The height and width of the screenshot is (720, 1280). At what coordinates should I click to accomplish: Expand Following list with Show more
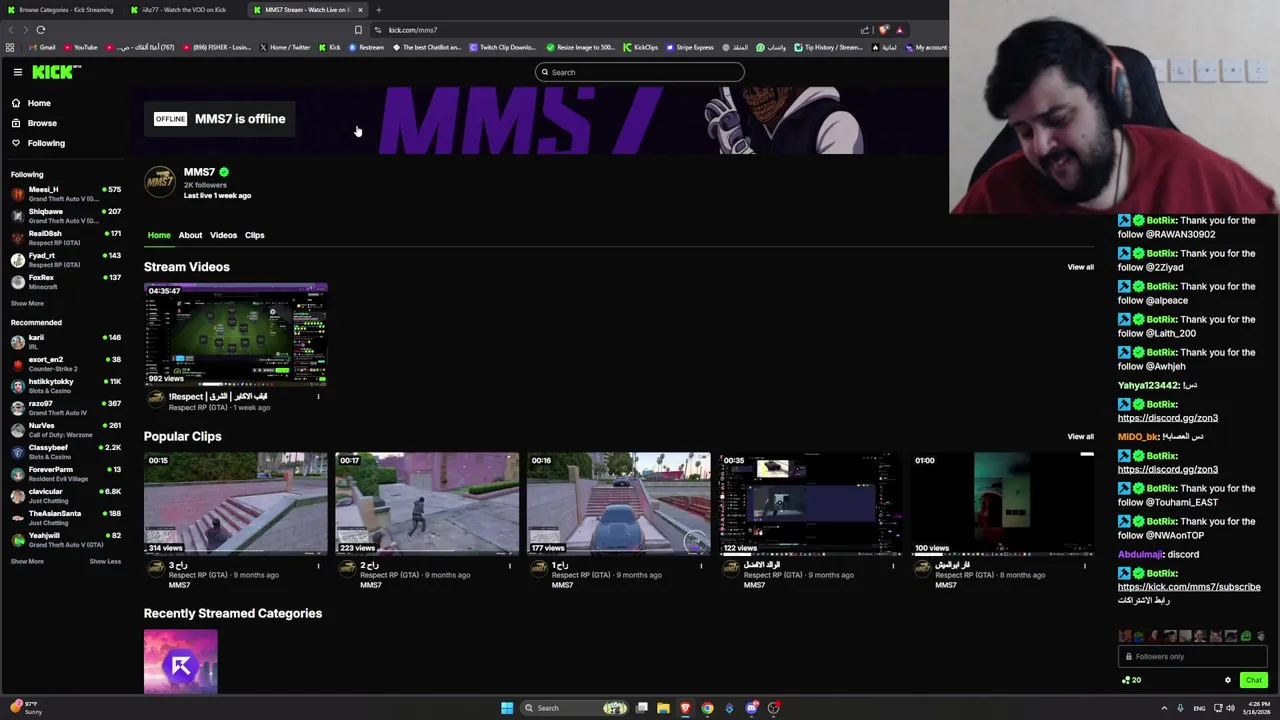(x=27, y=303)
